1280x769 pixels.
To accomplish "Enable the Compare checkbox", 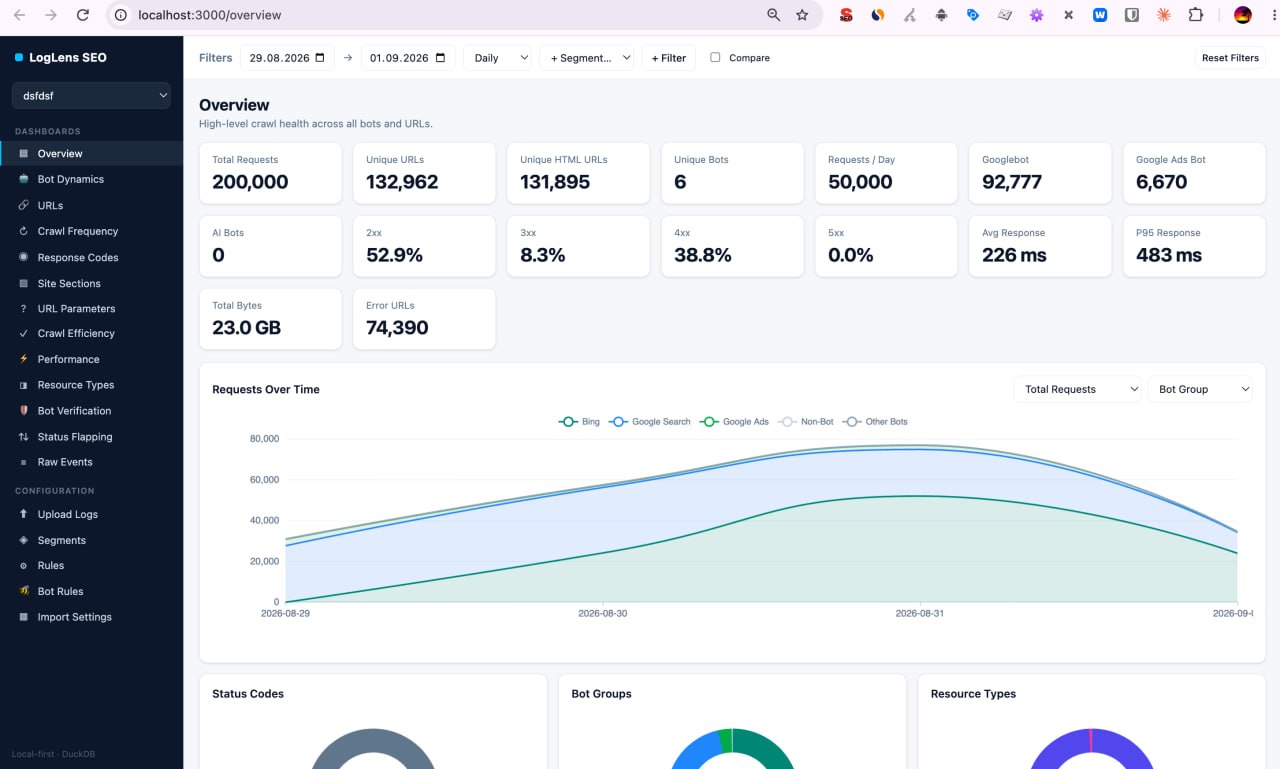I will (715, 57).
